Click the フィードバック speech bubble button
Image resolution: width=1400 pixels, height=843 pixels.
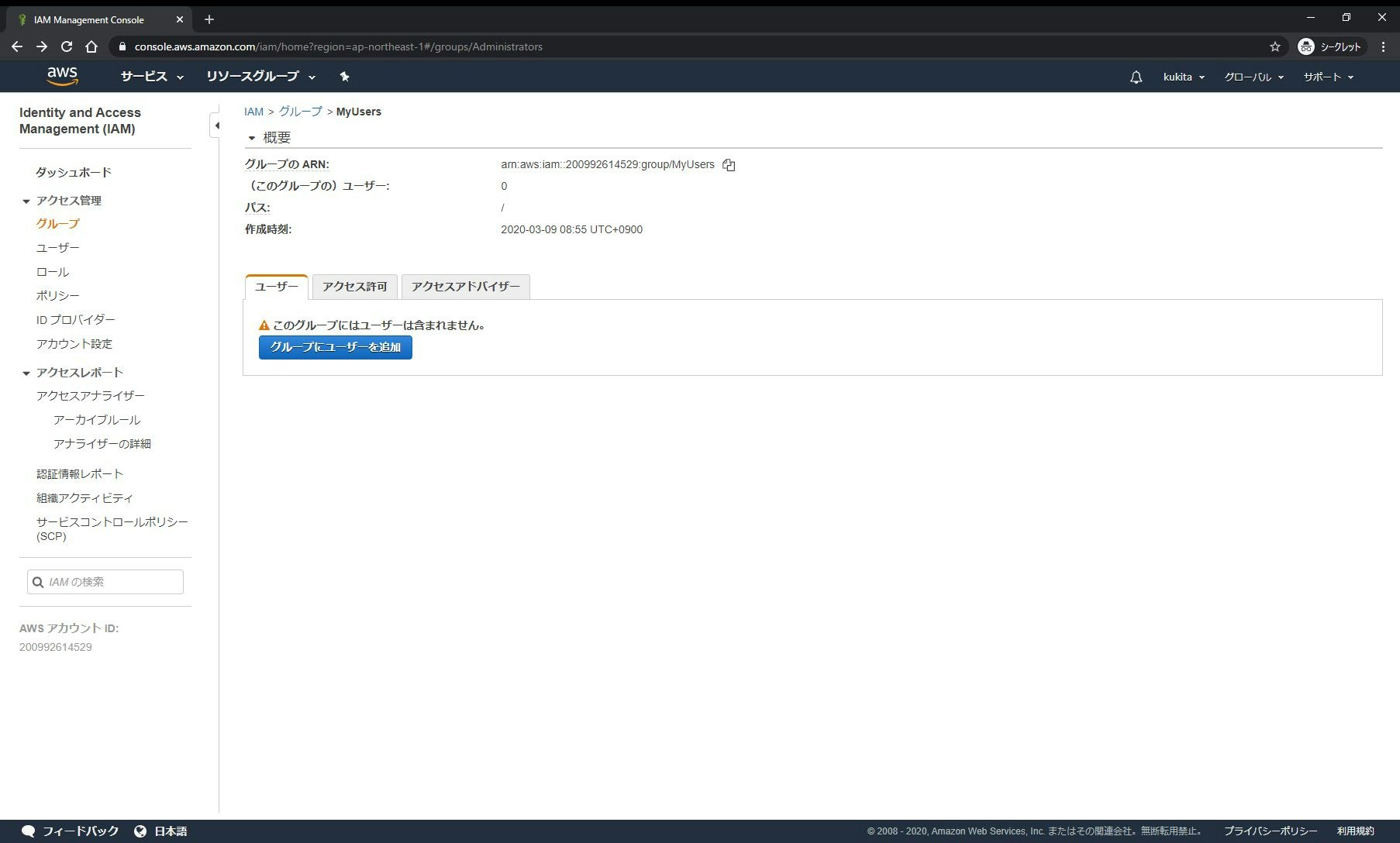click(x=70, y=831)
